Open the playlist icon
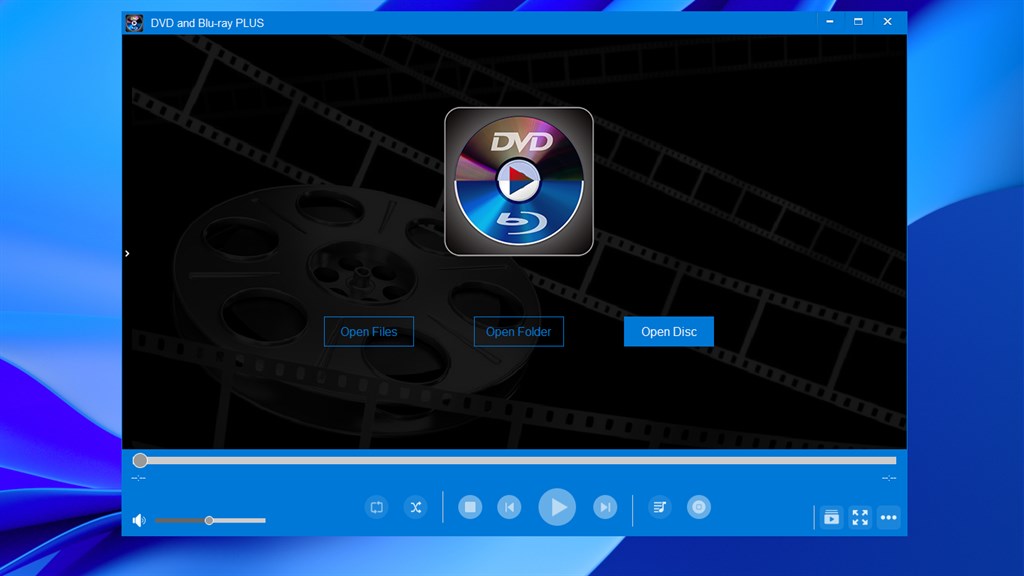The image size is (1024, 576). coord(660,507)
